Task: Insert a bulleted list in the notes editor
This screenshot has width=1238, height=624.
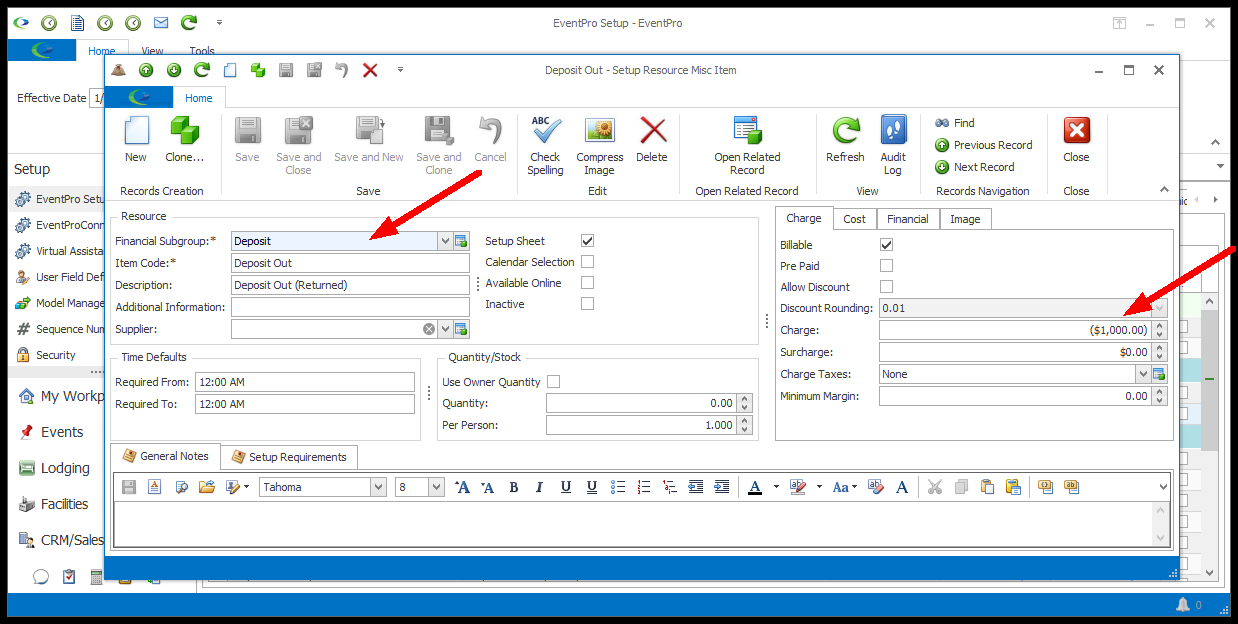Action: point(618,487)
